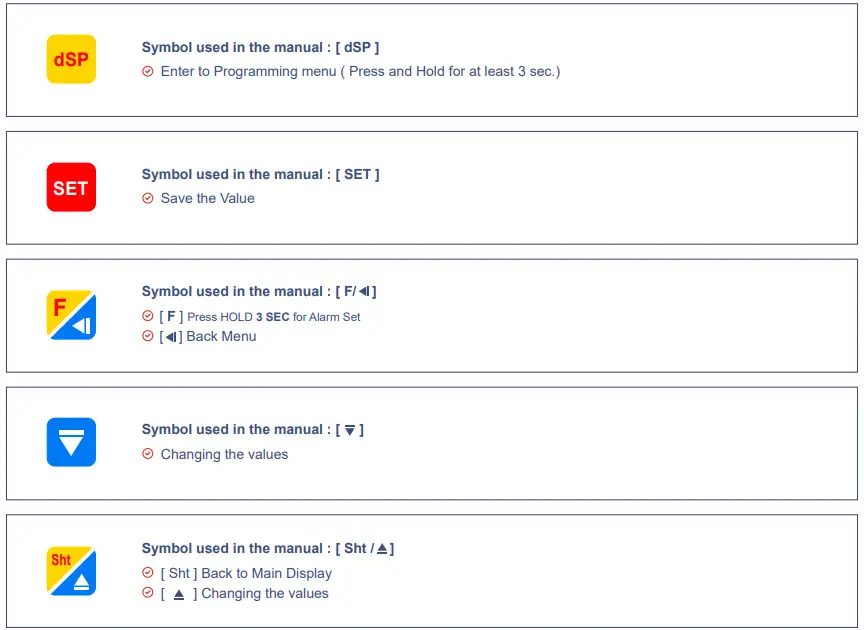Viewport: 864px width, 630px height.
Task: Click the heading containing [ Sht / up arrow ]
Action: pos(268,548)
